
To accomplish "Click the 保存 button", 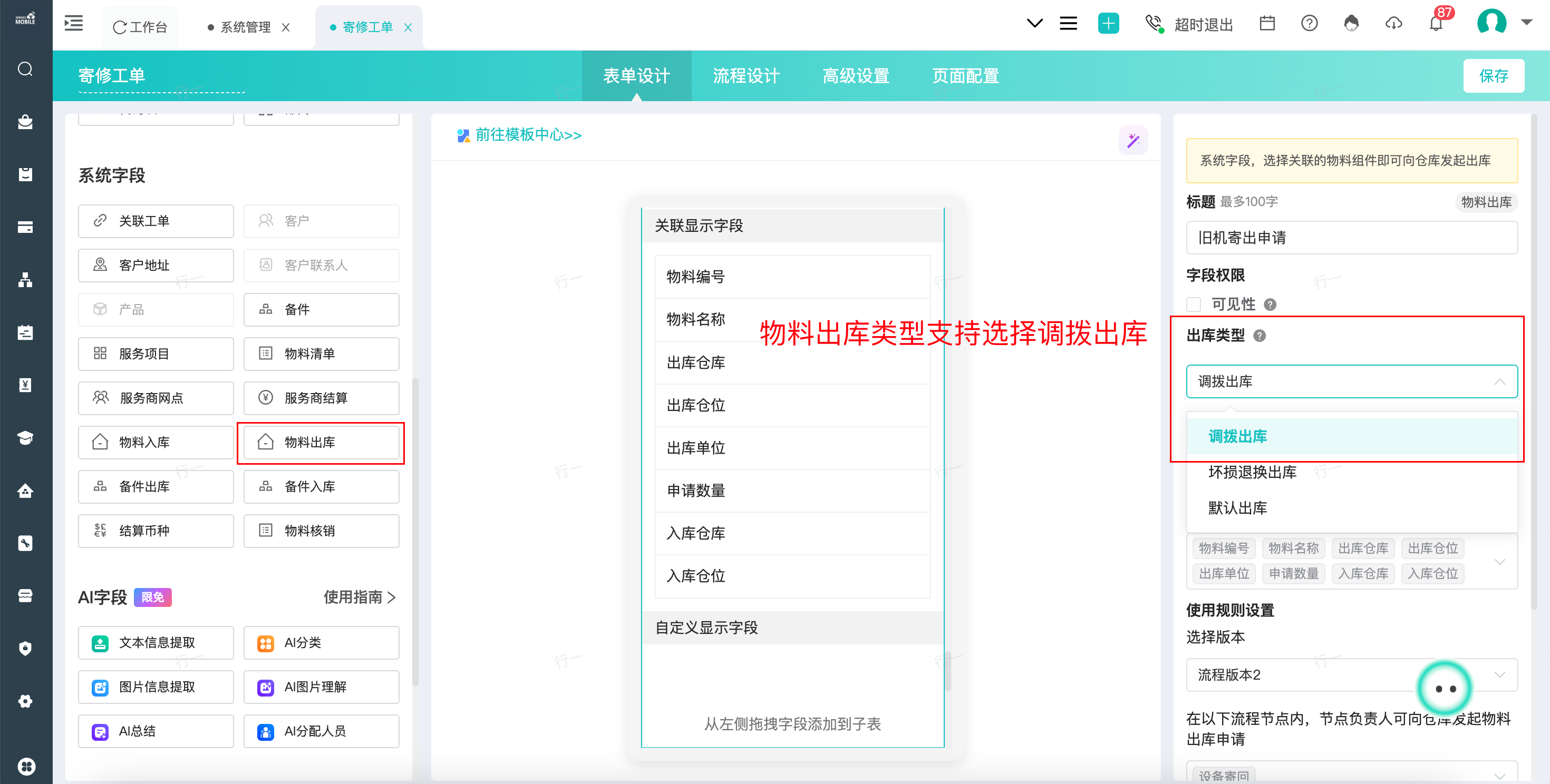I will (1494, 76).
